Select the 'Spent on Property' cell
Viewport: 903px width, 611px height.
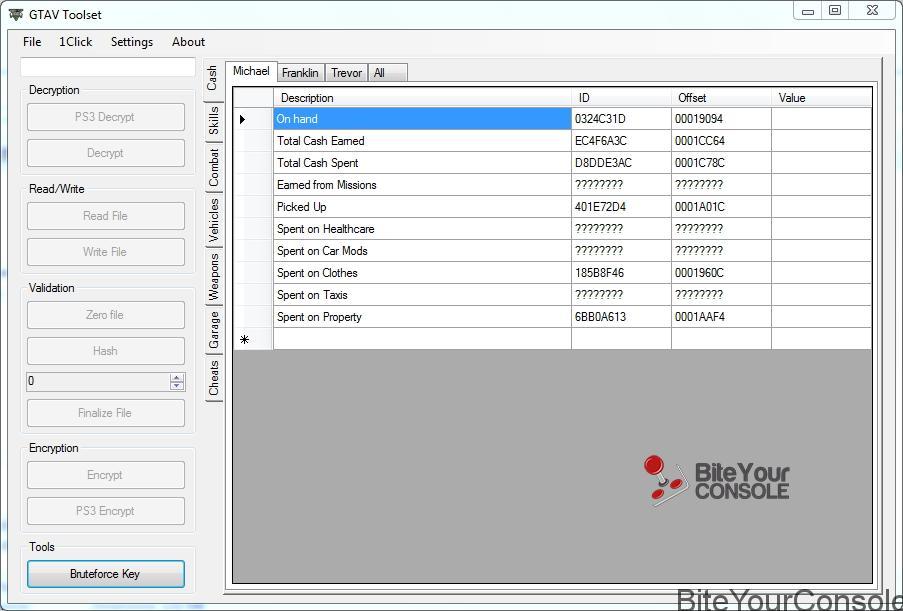click(422, 317)
